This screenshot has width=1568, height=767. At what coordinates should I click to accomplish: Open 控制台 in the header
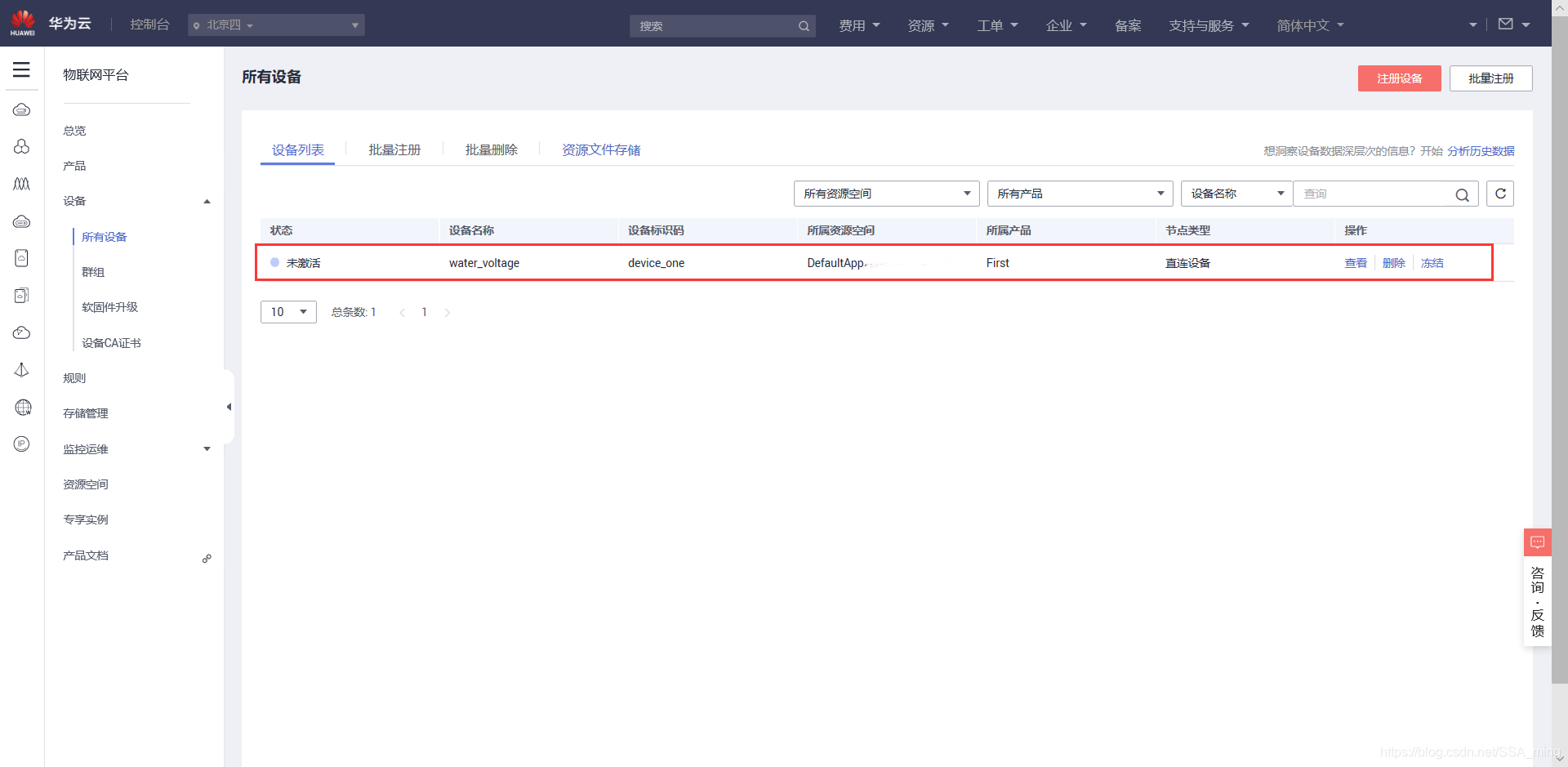pyautogui.click(x=149, y=25)
